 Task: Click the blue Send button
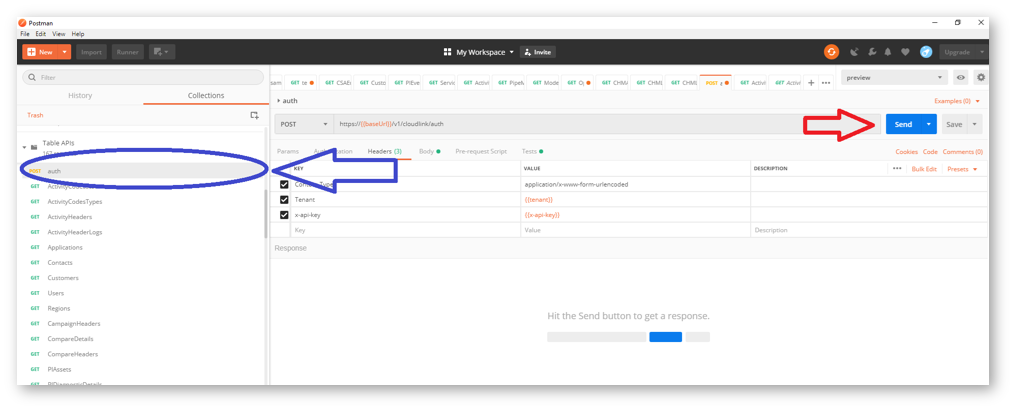904,124
